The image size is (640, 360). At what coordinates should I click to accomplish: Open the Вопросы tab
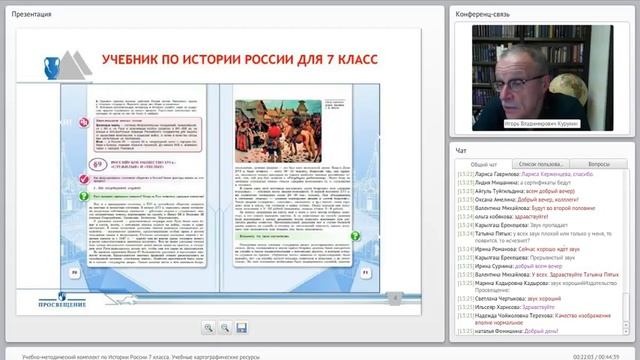(599, 164)
